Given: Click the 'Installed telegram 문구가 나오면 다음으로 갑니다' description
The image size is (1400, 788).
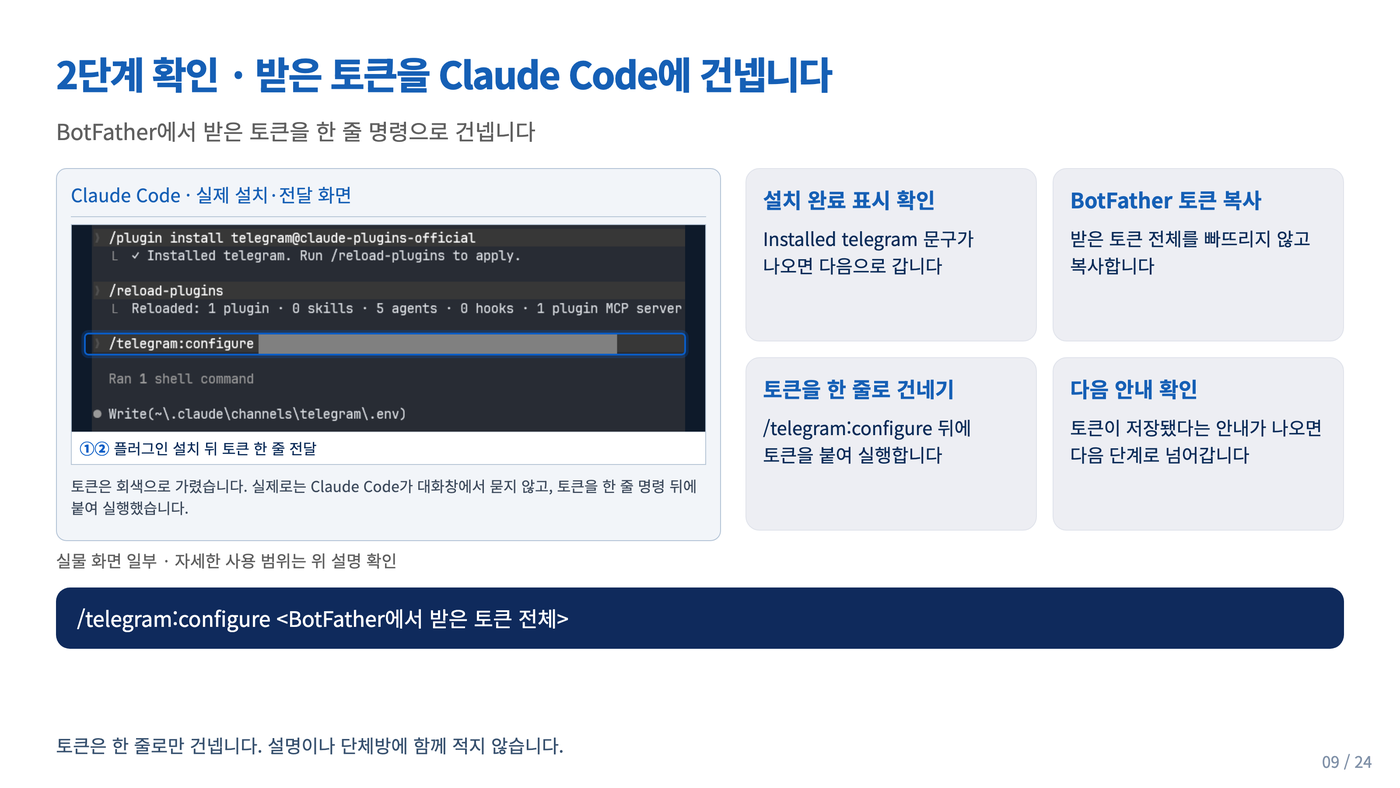Looking at the screenshot, I should [x=868, y=253].
